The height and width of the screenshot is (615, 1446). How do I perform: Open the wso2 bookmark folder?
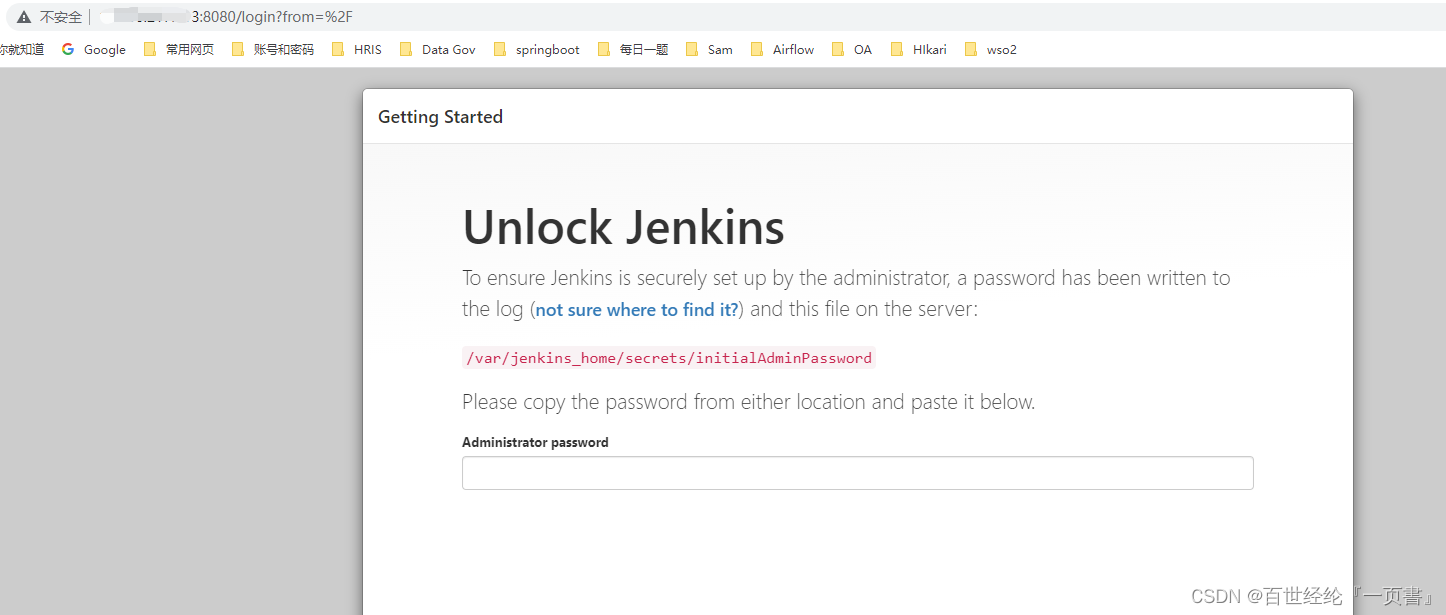click(x=991, y=49)
